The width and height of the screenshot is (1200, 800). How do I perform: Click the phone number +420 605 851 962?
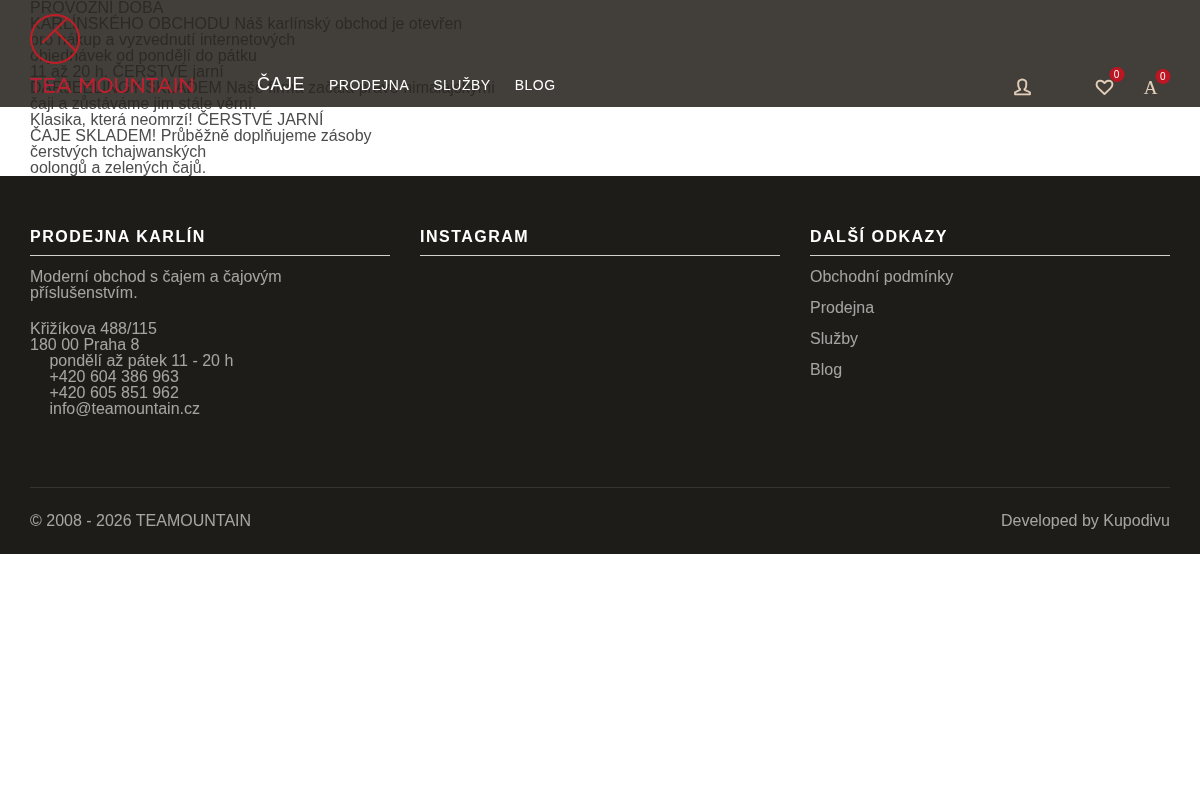click(x=114, y=392)
